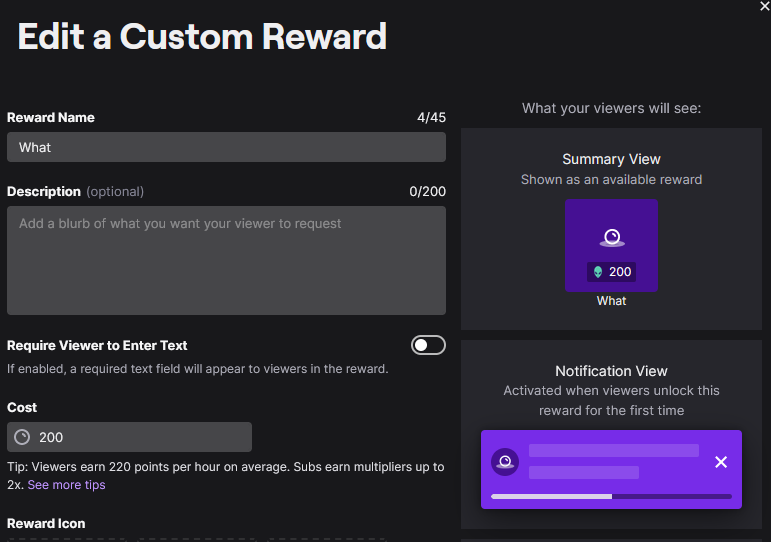Click the What label under reward tile

click(x=611, y=300)
